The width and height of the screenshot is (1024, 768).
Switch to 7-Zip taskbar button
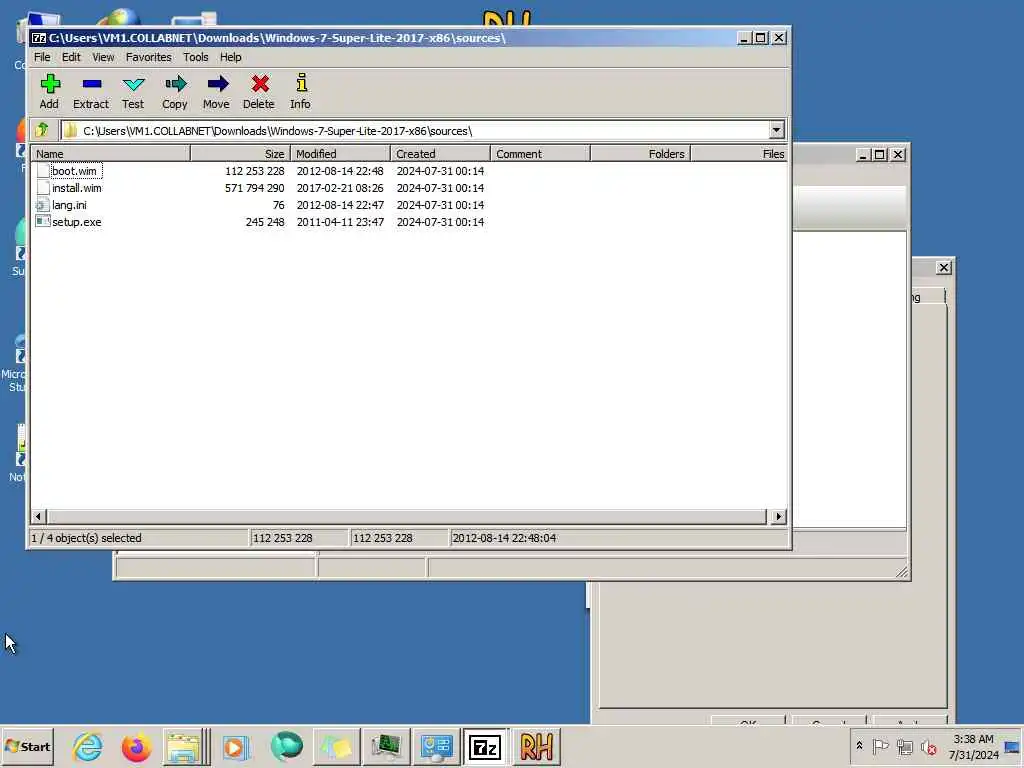pyautogui.click(x=485, y=746)
